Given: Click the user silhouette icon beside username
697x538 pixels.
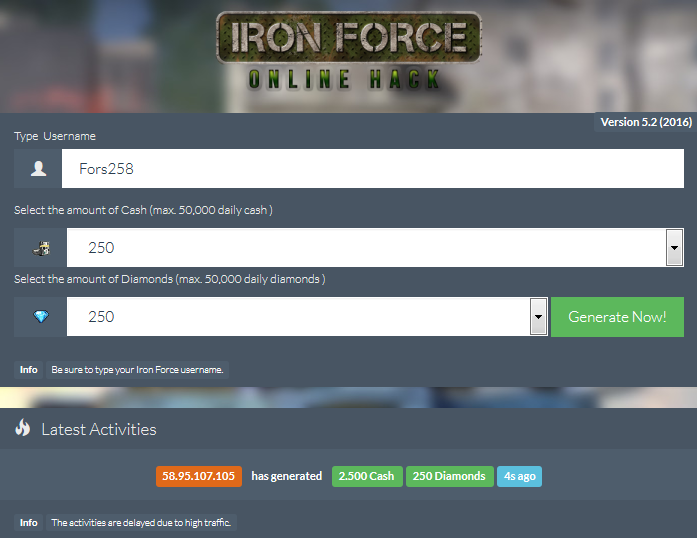Looking at the screenshot, I should (x=39, y=169).
